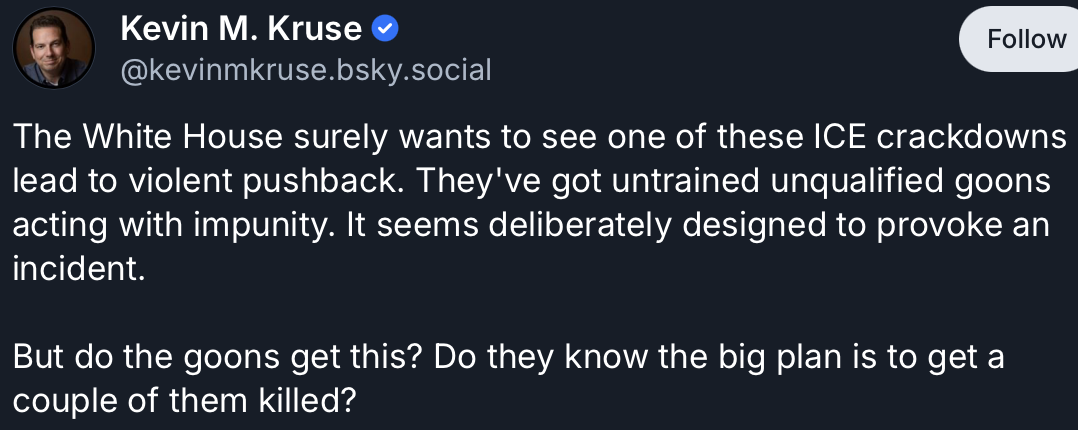1078x430 pixels.
Task: Click the @kevinmkruse.bsky.social handle
Action: (306, 71)
